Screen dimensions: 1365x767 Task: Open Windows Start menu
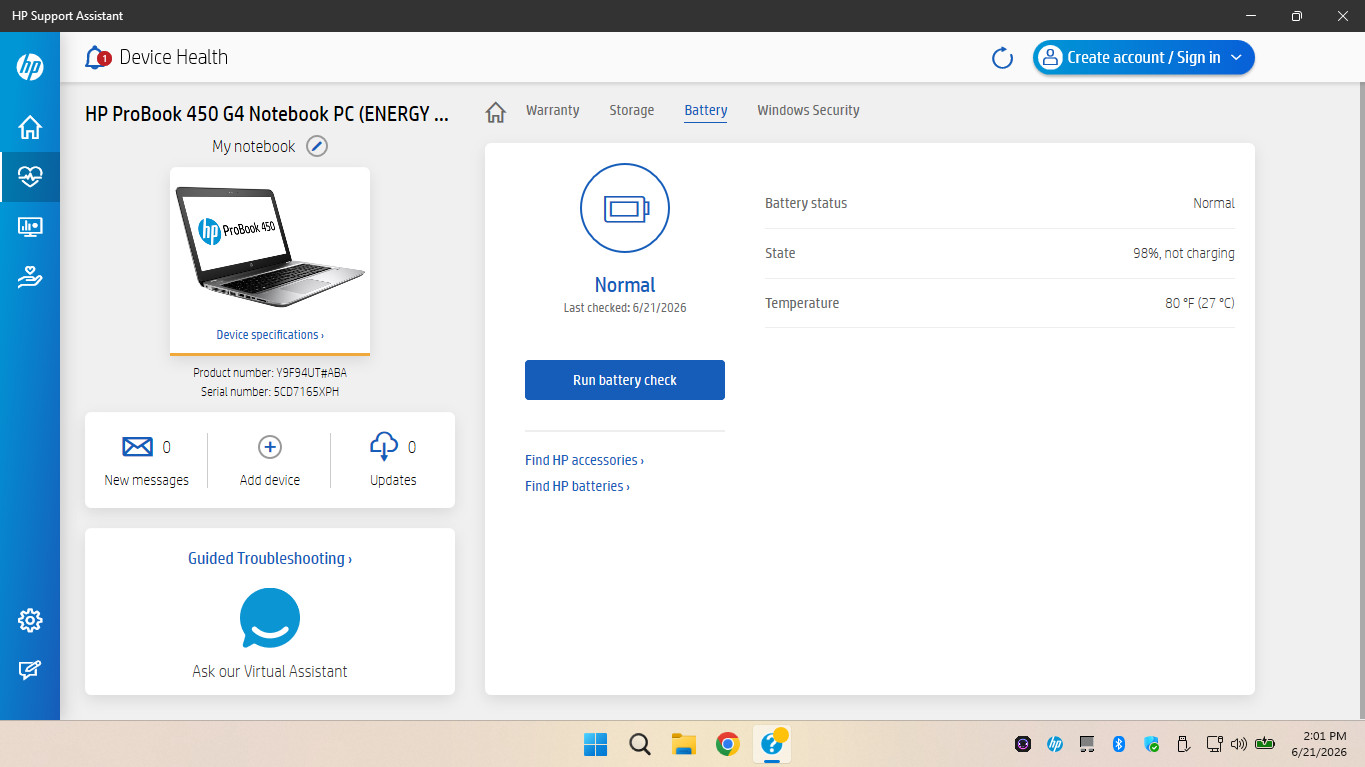pyautogui.click(x=595, y=744)
